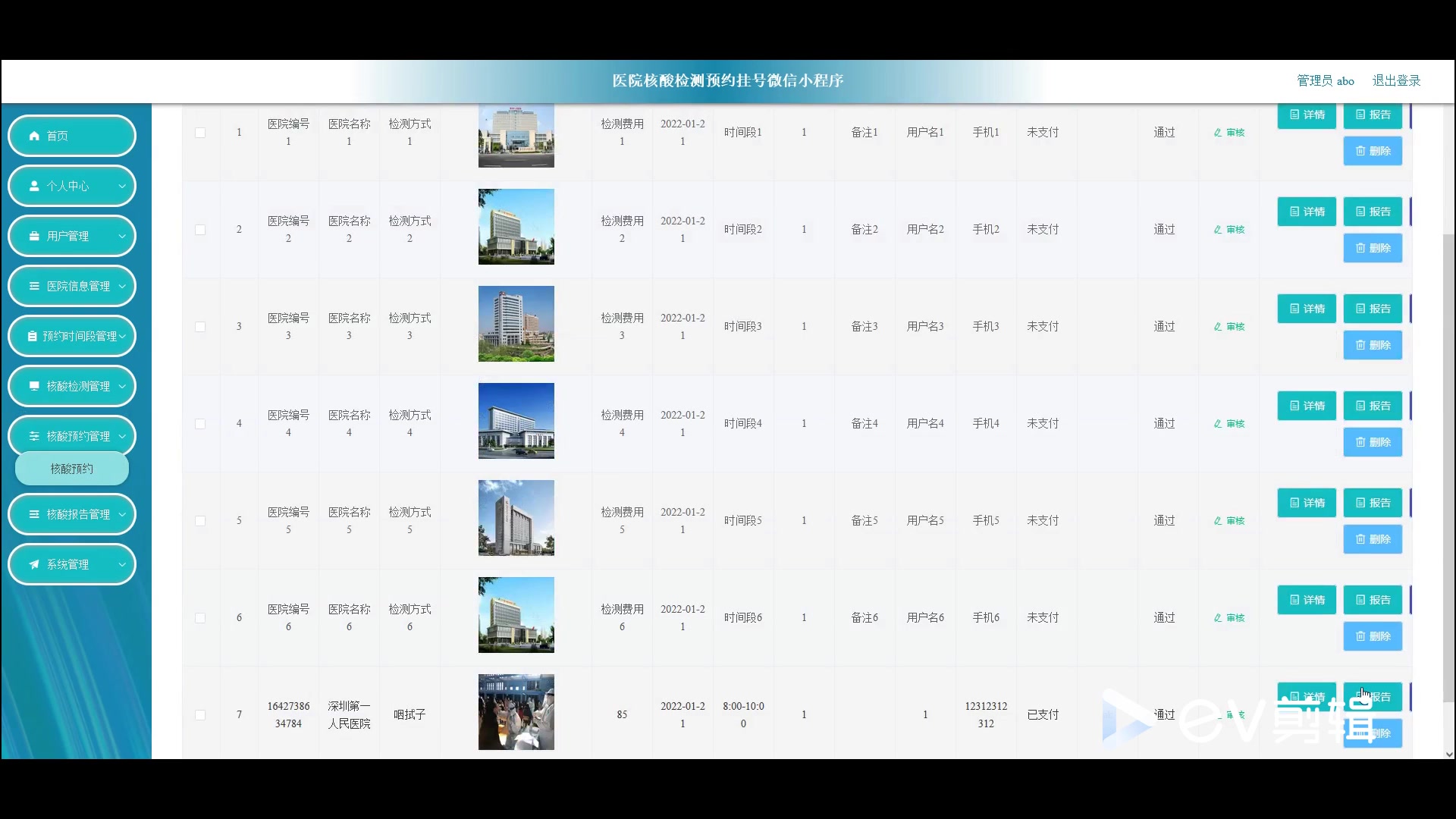Click 删除 button for row 2
Image resolution: width=1456 pixels, height=819 pixels.
pyautogui.click(x=1373, y=248)
